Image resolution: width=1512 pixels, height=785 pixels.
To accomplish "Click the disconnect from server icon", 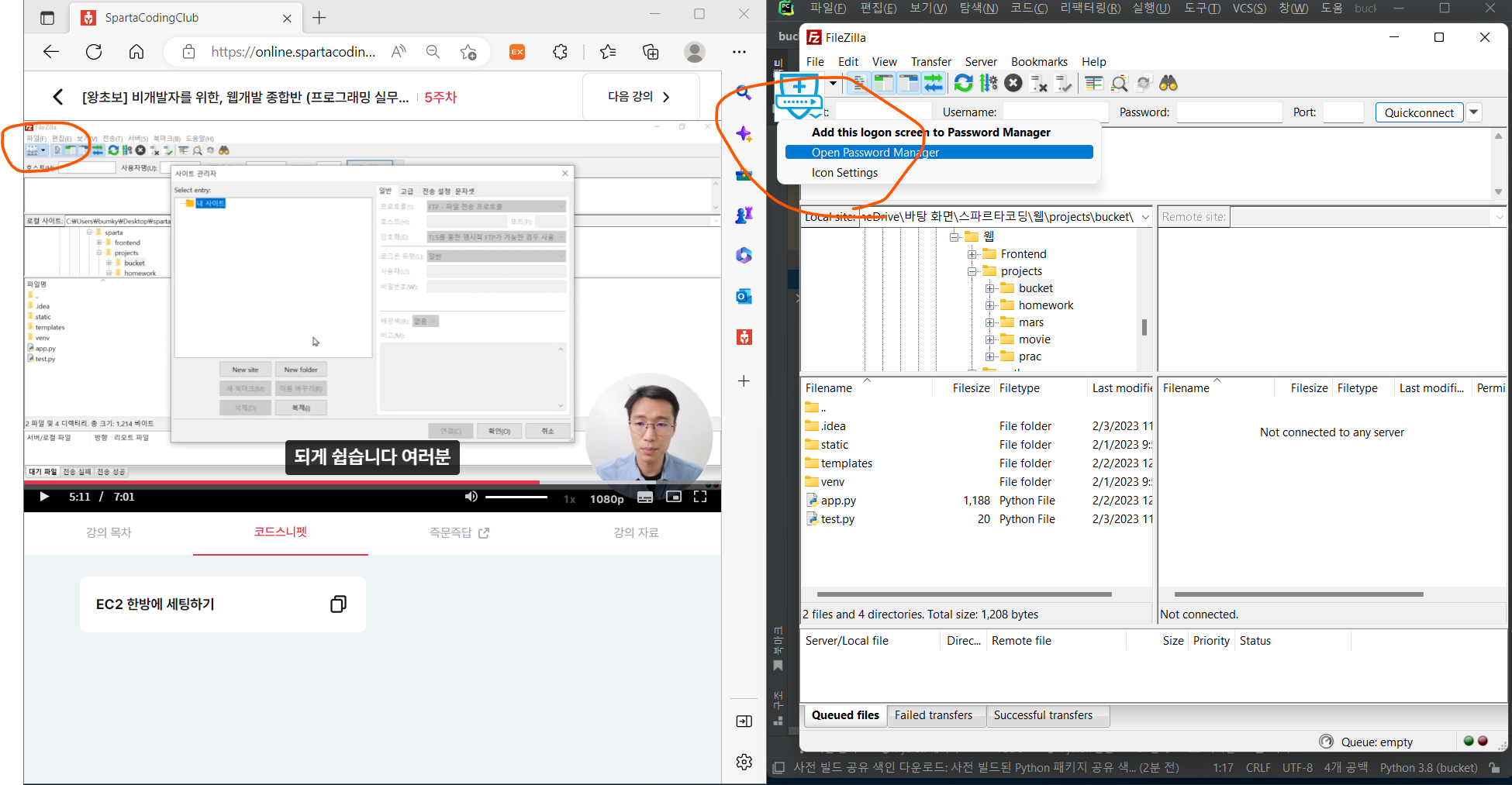I will (1039, 83).
